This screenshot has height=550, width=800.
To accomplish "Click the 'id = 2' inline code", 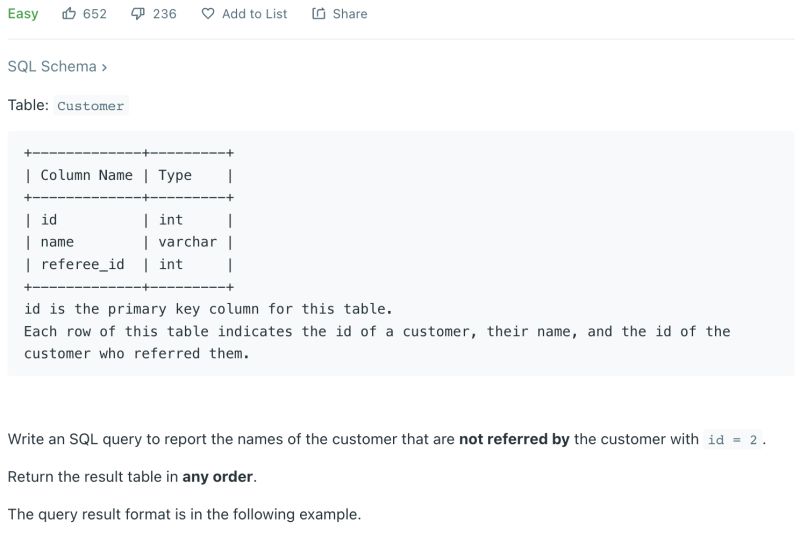I will (x=732, y=439).
